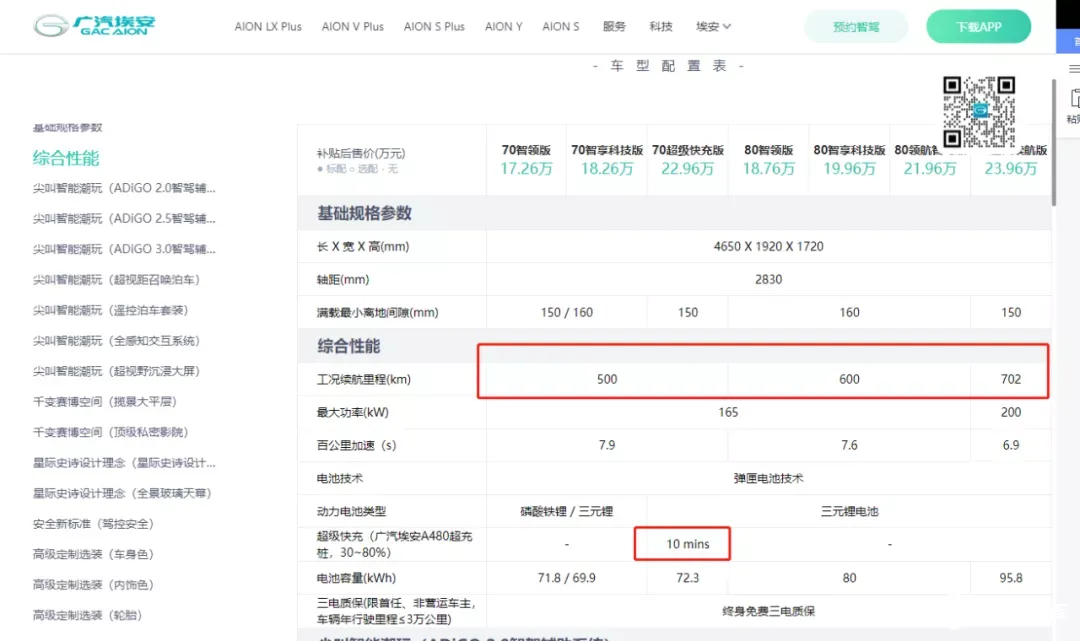
Task: Click the 21.96万 price
Action: coord(930,169)
